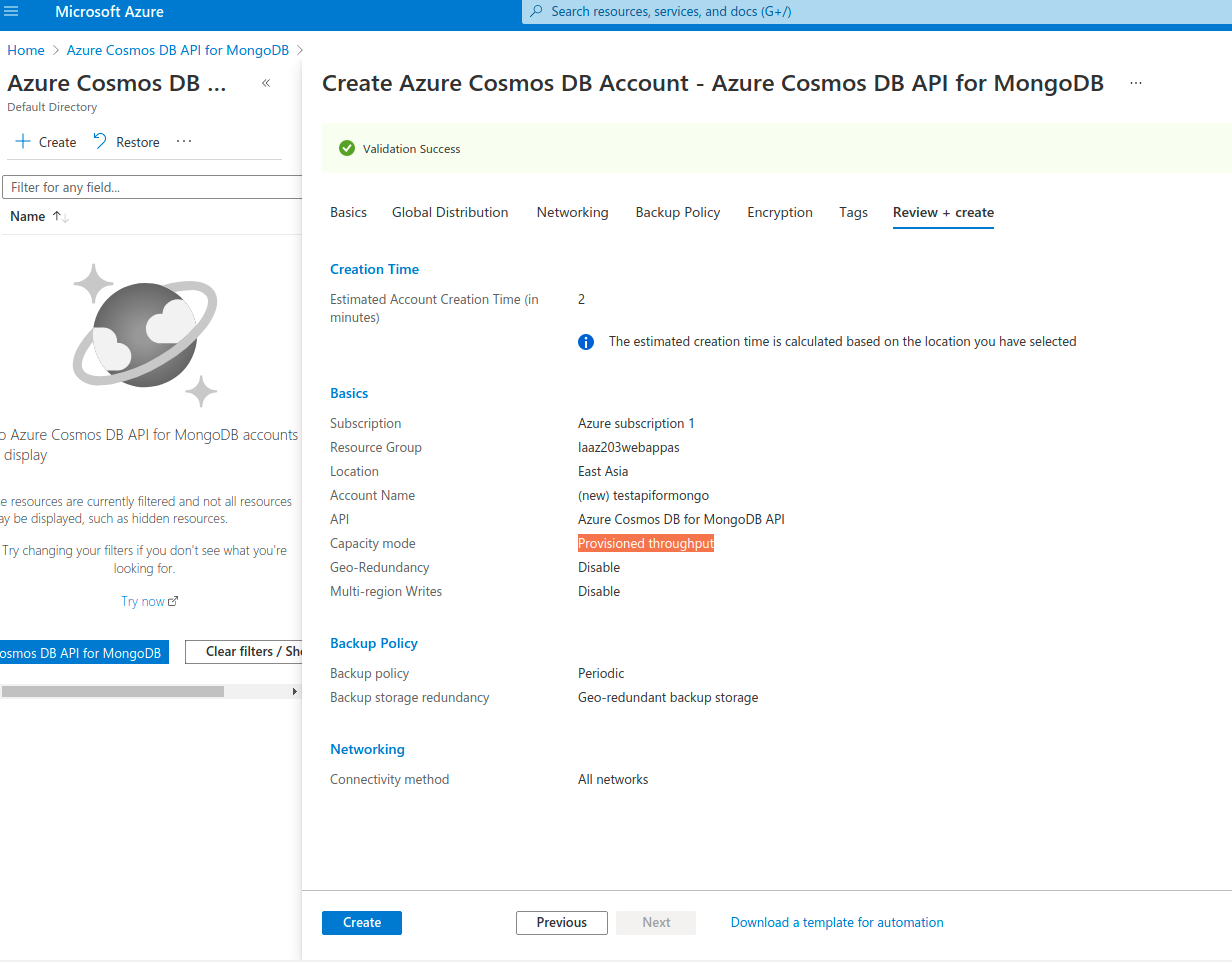Click the horizontal scrollbar right arrow

(x=294, y=691)
